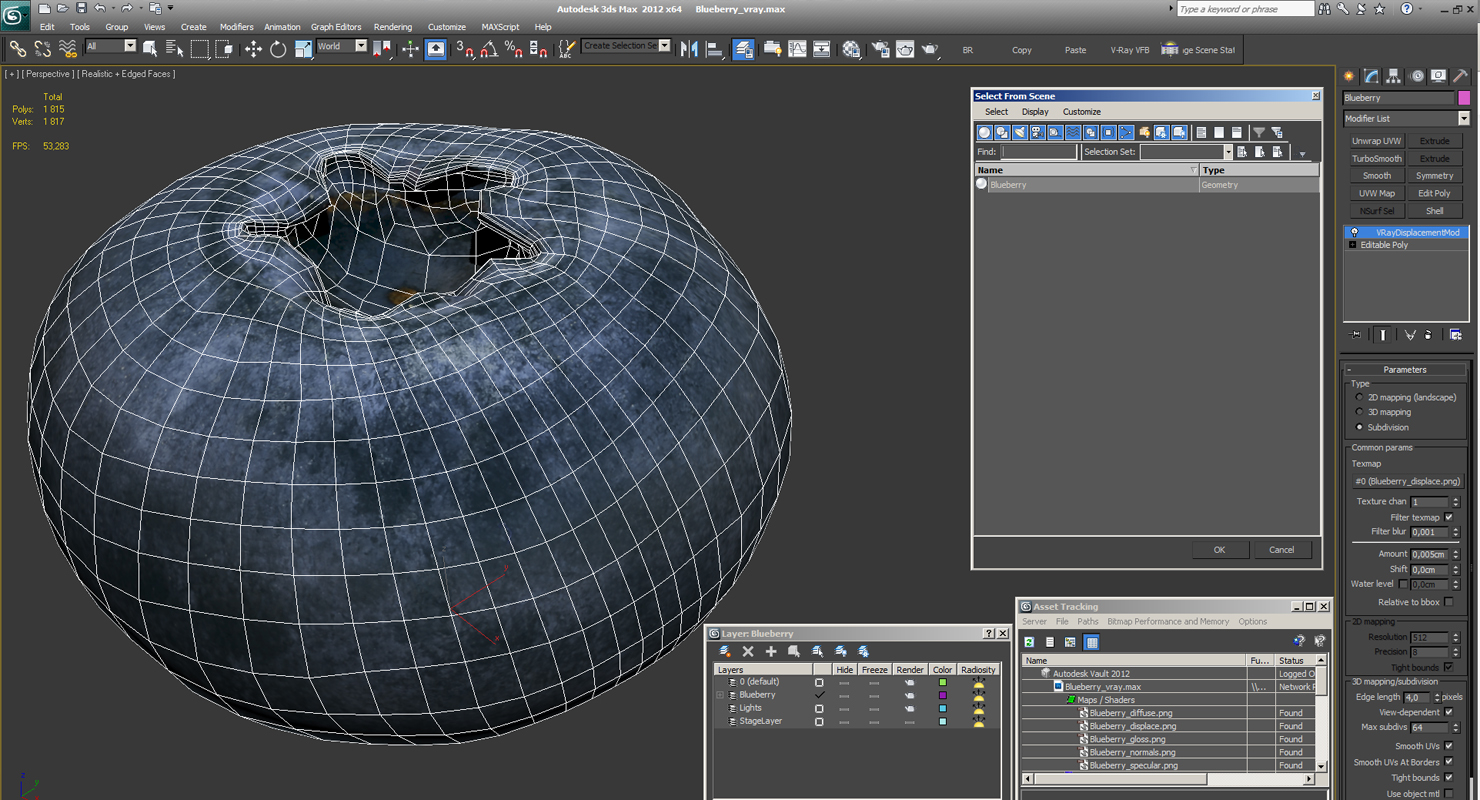This screenshot has height=800, width=1480.
Task: Toggle Smooth UVs At Borders checkbox
Action: (1449, 762)
